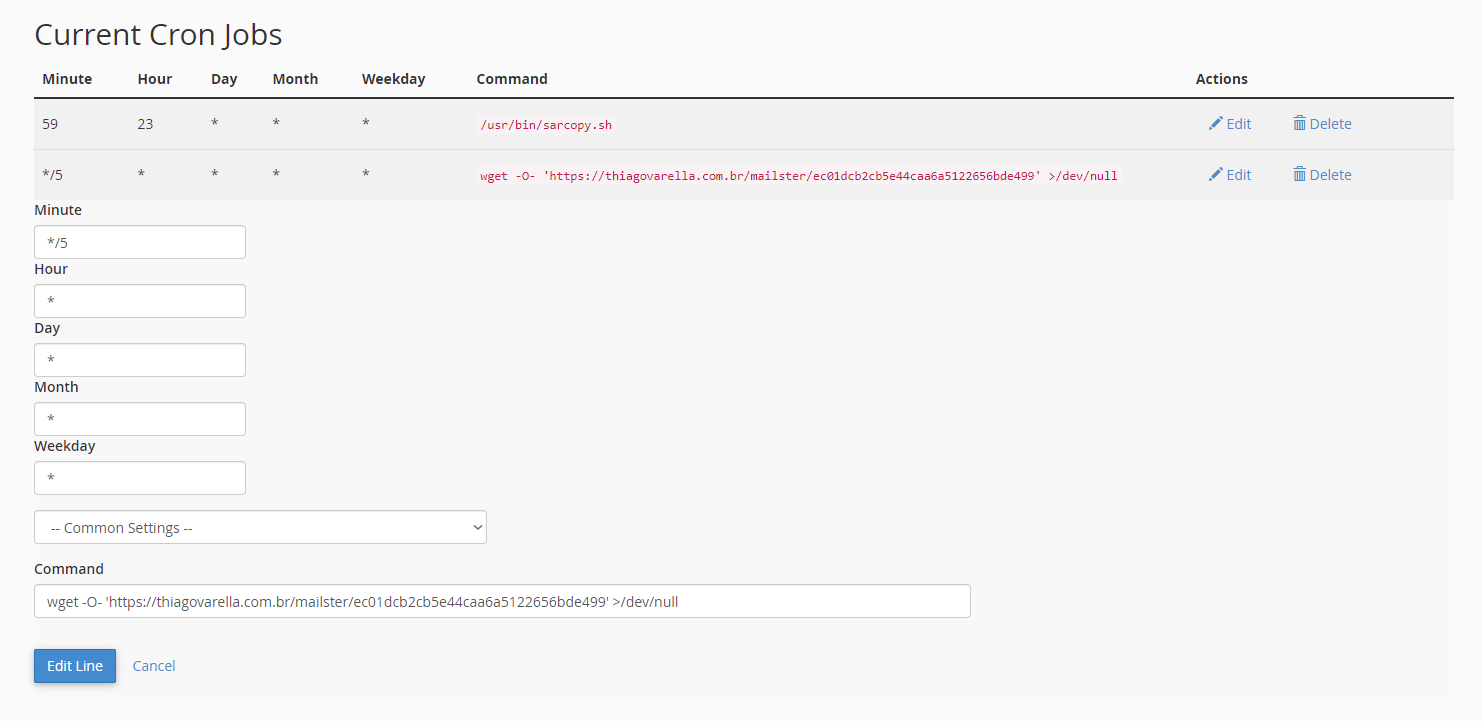
Task: Click the Command column header
Action: click(x=512, y=79)
